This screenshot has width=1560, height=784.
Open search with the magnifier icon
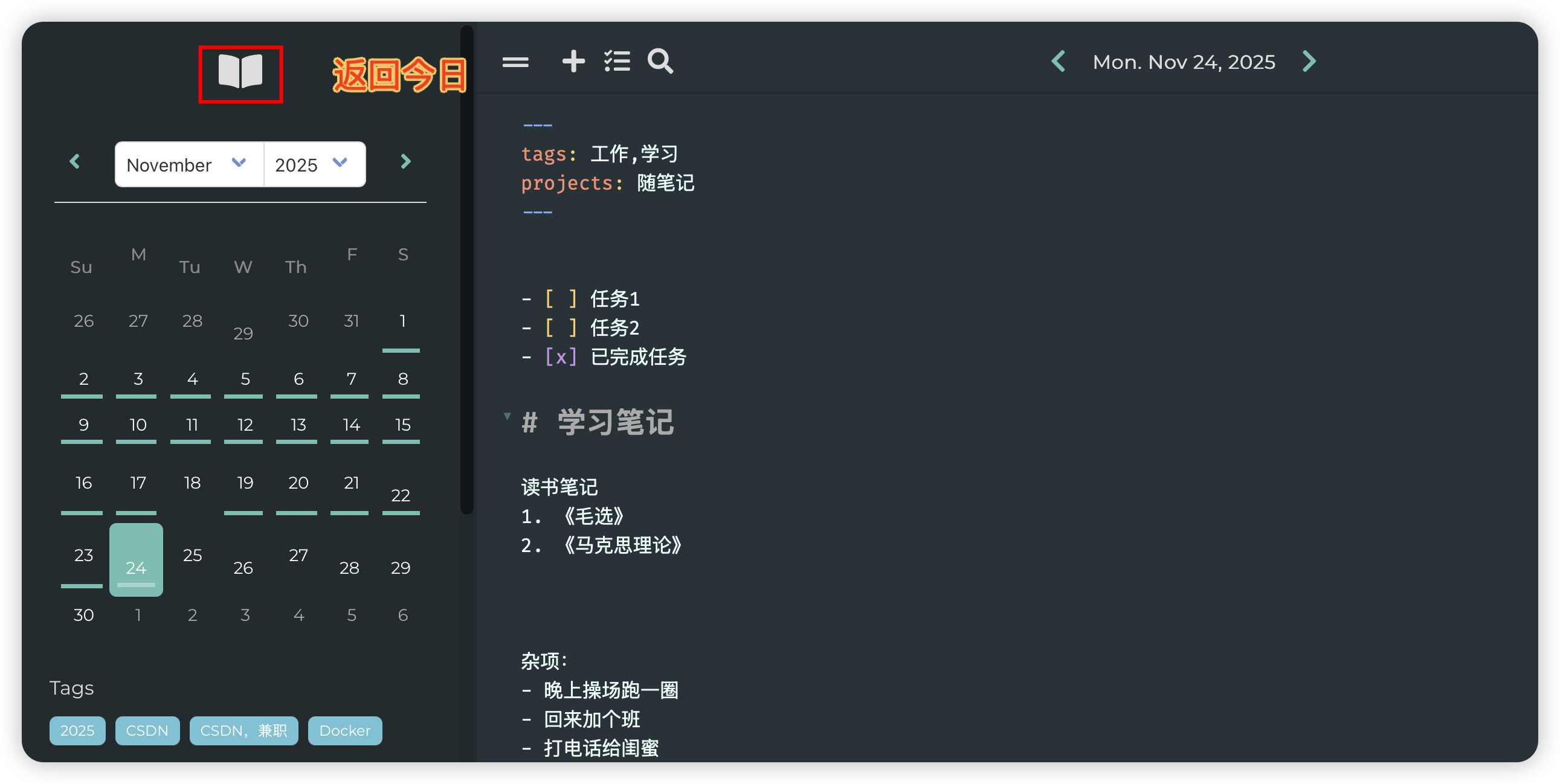660,62
